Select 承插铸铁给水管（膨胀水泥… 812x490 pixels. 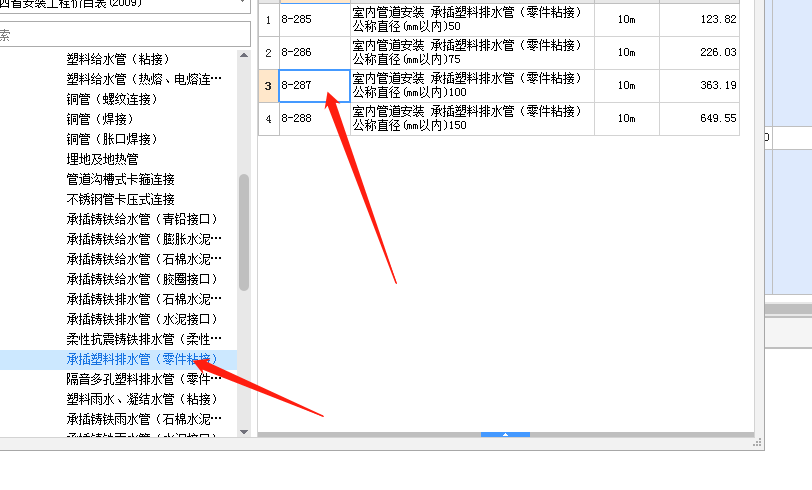coord(144,239)
